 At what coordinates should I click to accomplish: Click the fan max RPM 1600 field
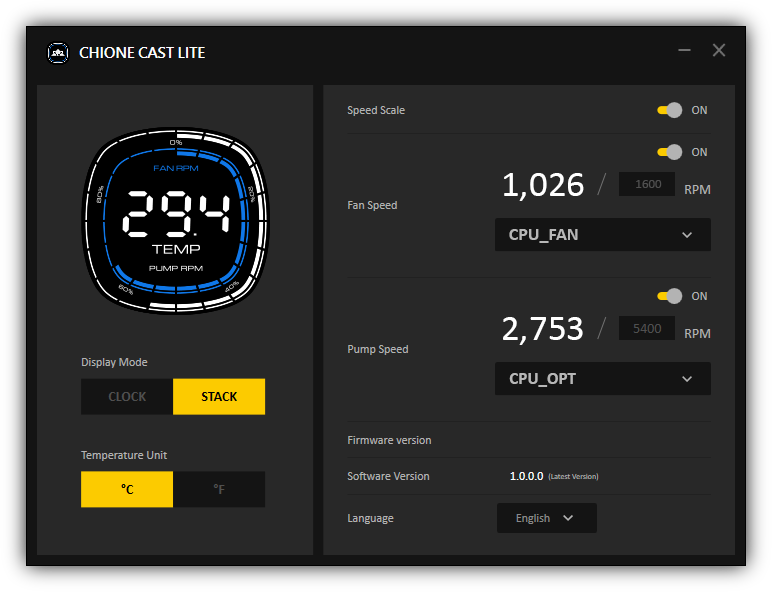[647, 185]
